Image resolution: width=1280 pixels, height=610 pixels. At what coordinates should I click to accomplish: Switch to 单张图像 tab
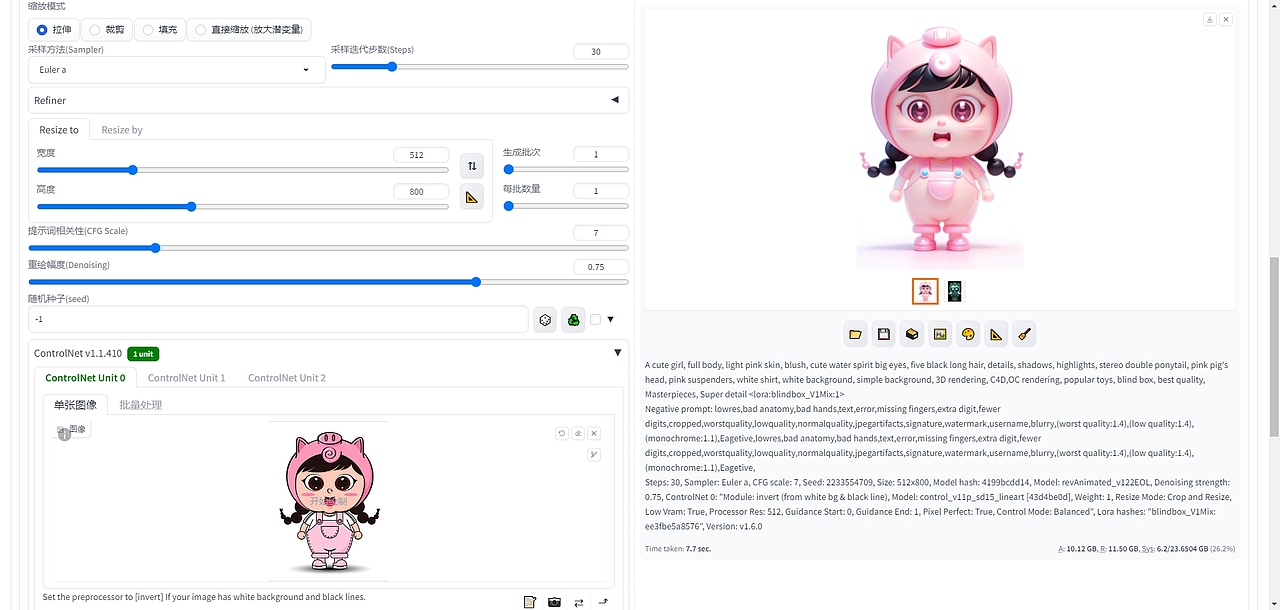point(76,405)
